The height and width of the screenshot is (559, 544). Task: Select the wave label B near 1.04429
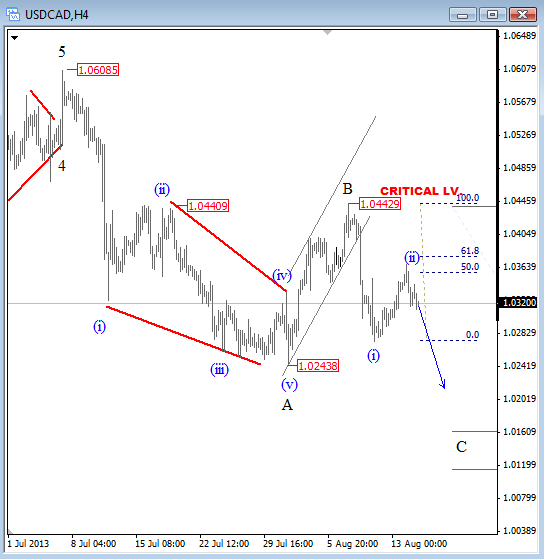coord(347,189)
